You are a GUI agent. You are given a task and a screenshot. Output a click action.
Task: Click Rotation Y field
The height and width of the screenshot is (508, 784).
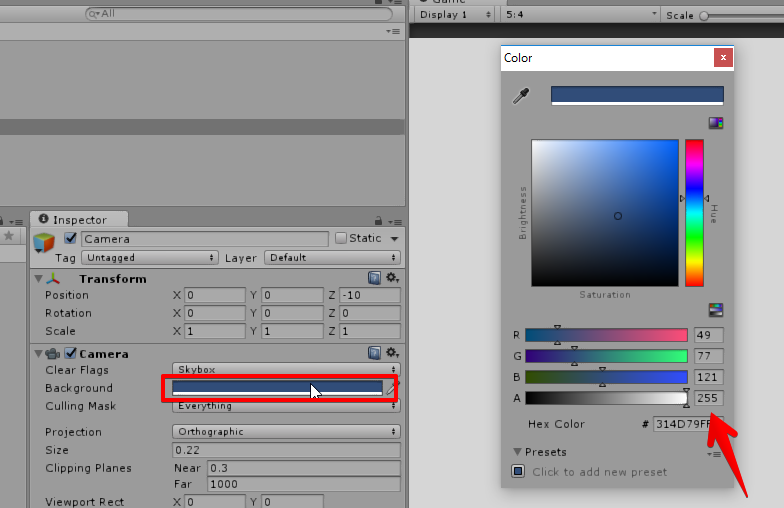click(x=292, y=313)
